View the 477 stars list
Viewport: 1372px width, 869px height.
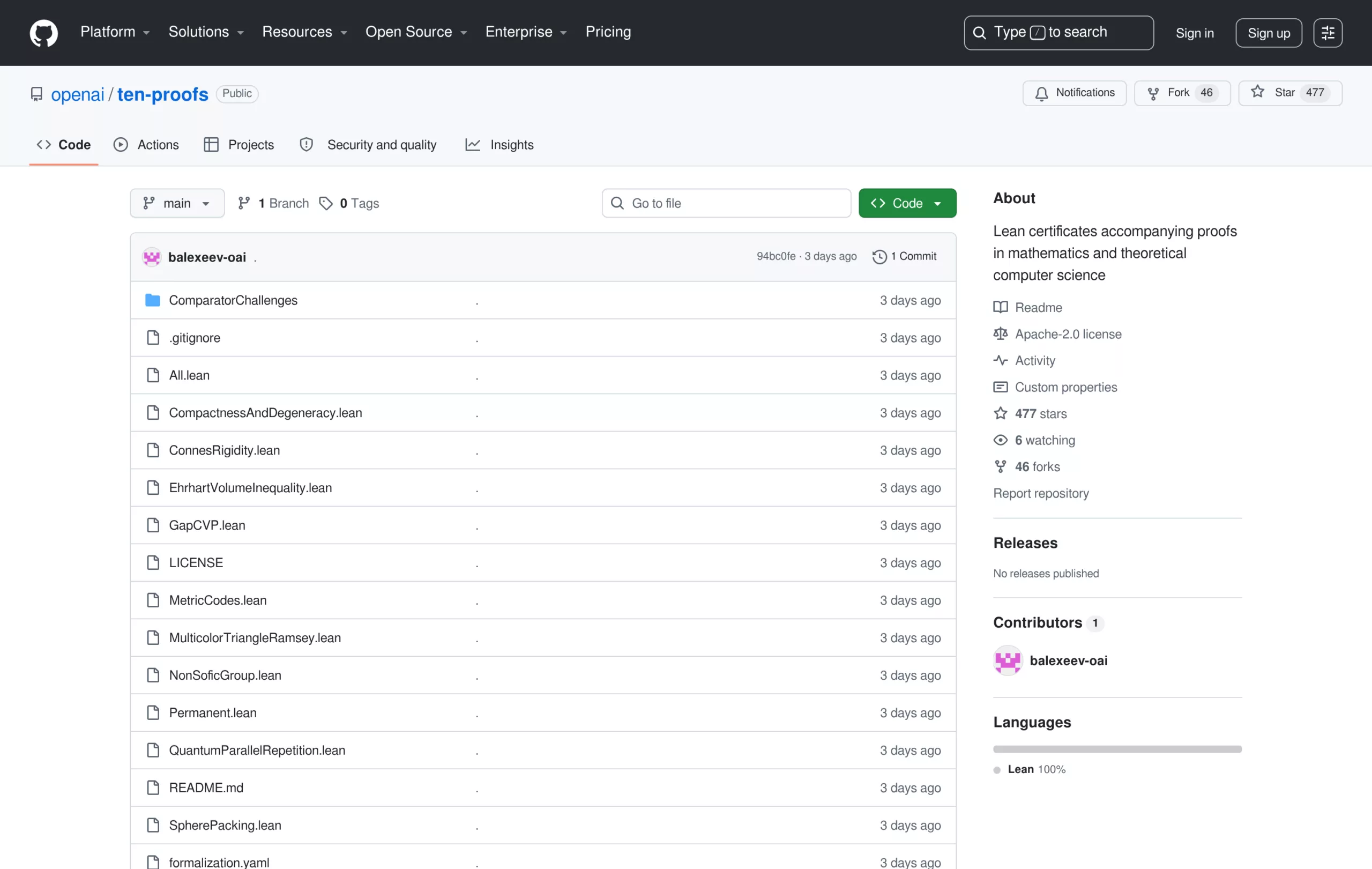tap(1030, 414)
